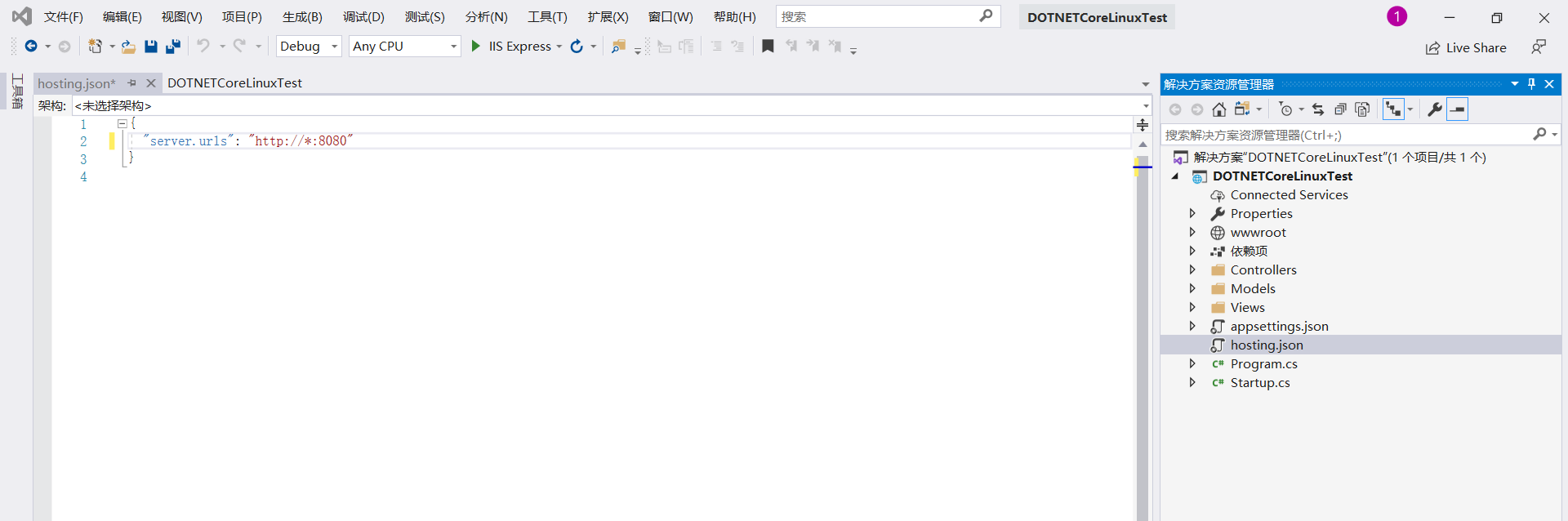
Task: Open Properties wrench icon in Solution Explorer
Action: tap(1435, 109)
